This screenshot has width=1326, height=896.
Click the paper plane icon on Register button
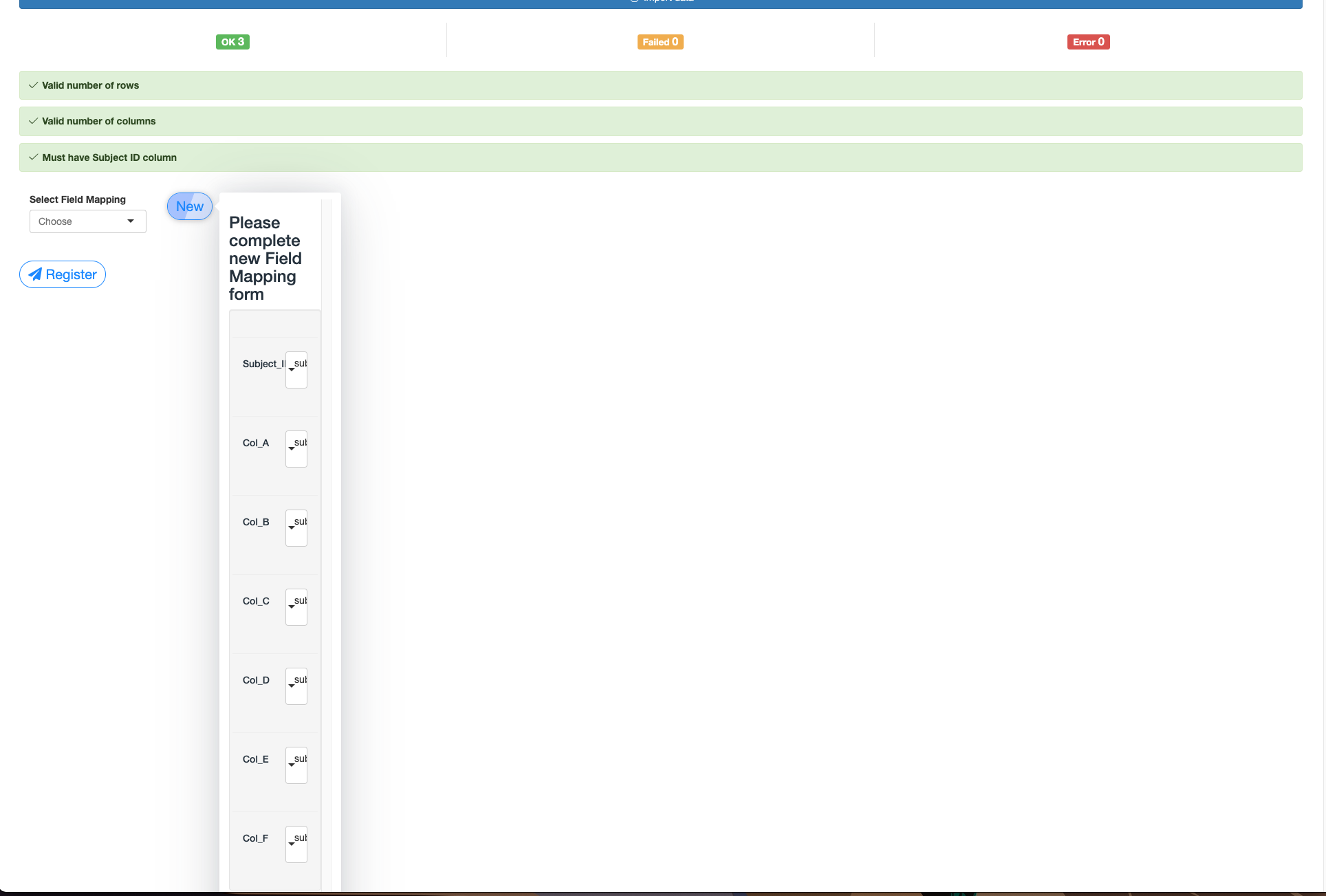(x=36, y=274)
